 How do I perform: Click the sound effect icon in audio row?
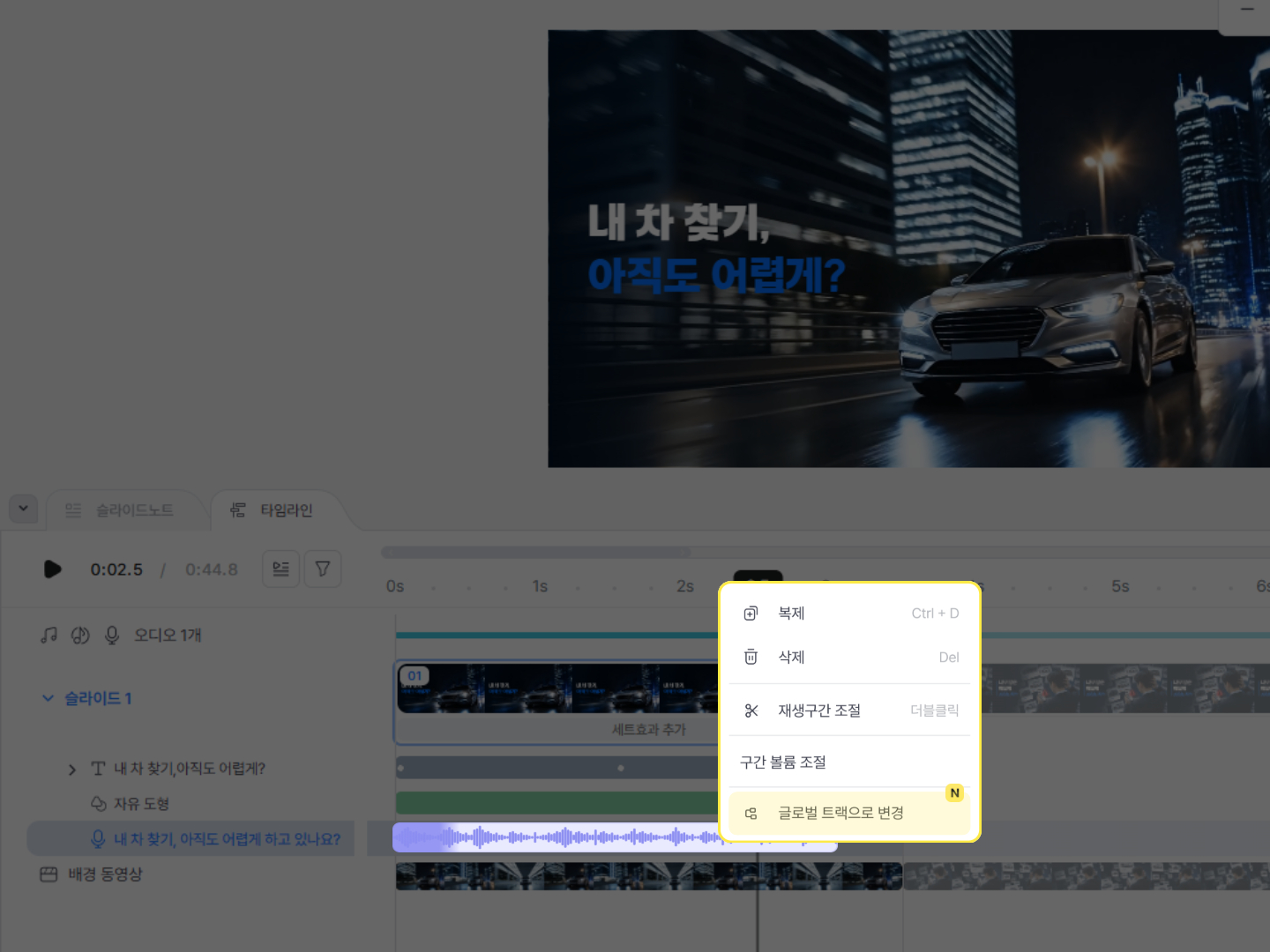pos(80,636)
